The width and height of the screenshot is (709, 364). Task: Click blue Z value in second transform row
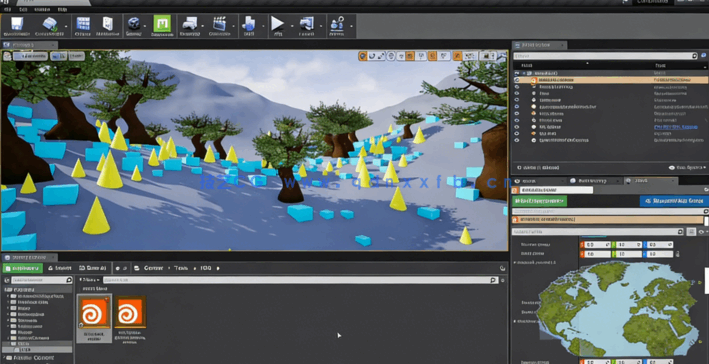pos(658,254)
